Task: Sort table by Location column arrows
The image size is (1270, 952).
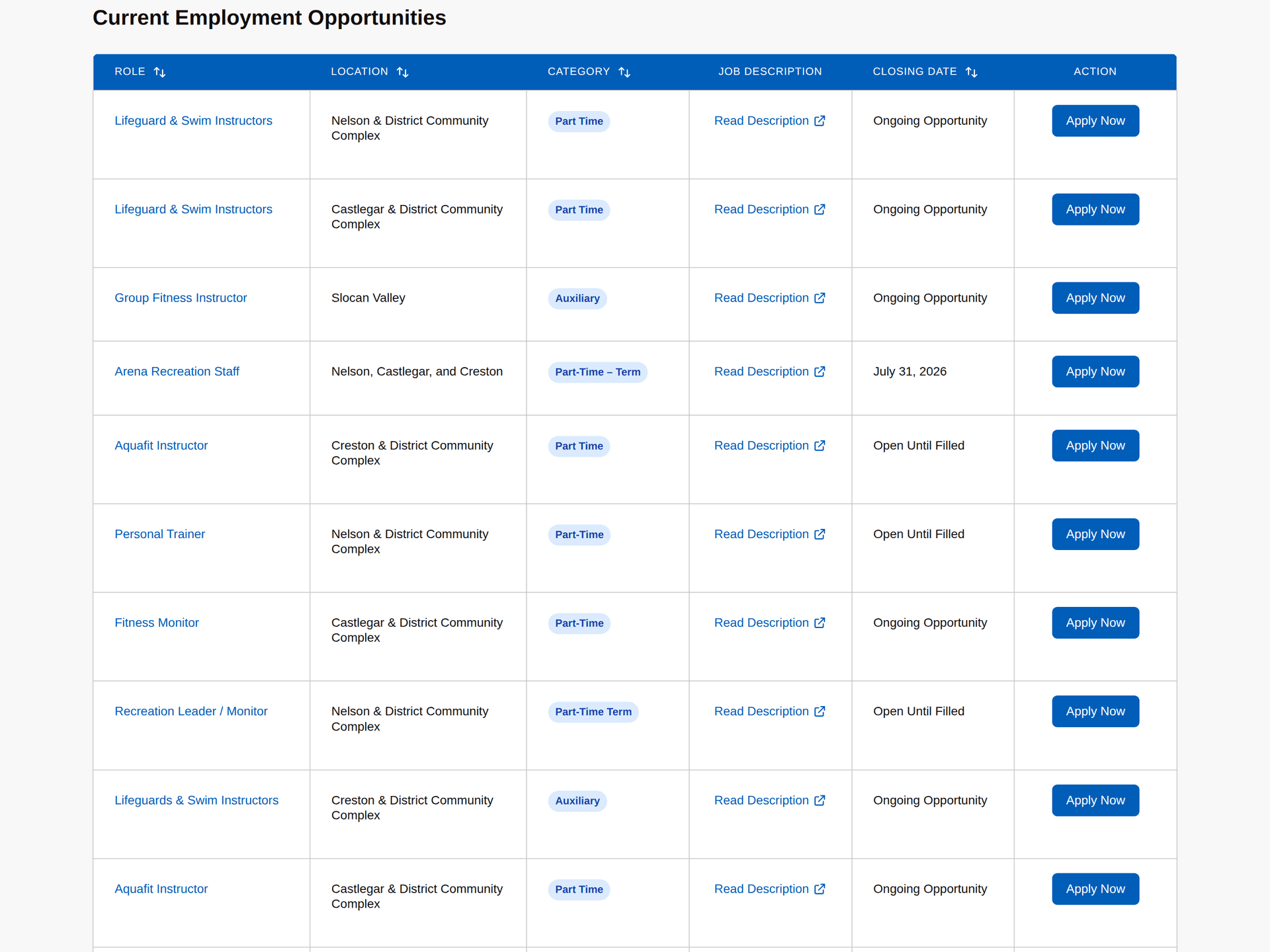Action: click(x=403, y=72)
